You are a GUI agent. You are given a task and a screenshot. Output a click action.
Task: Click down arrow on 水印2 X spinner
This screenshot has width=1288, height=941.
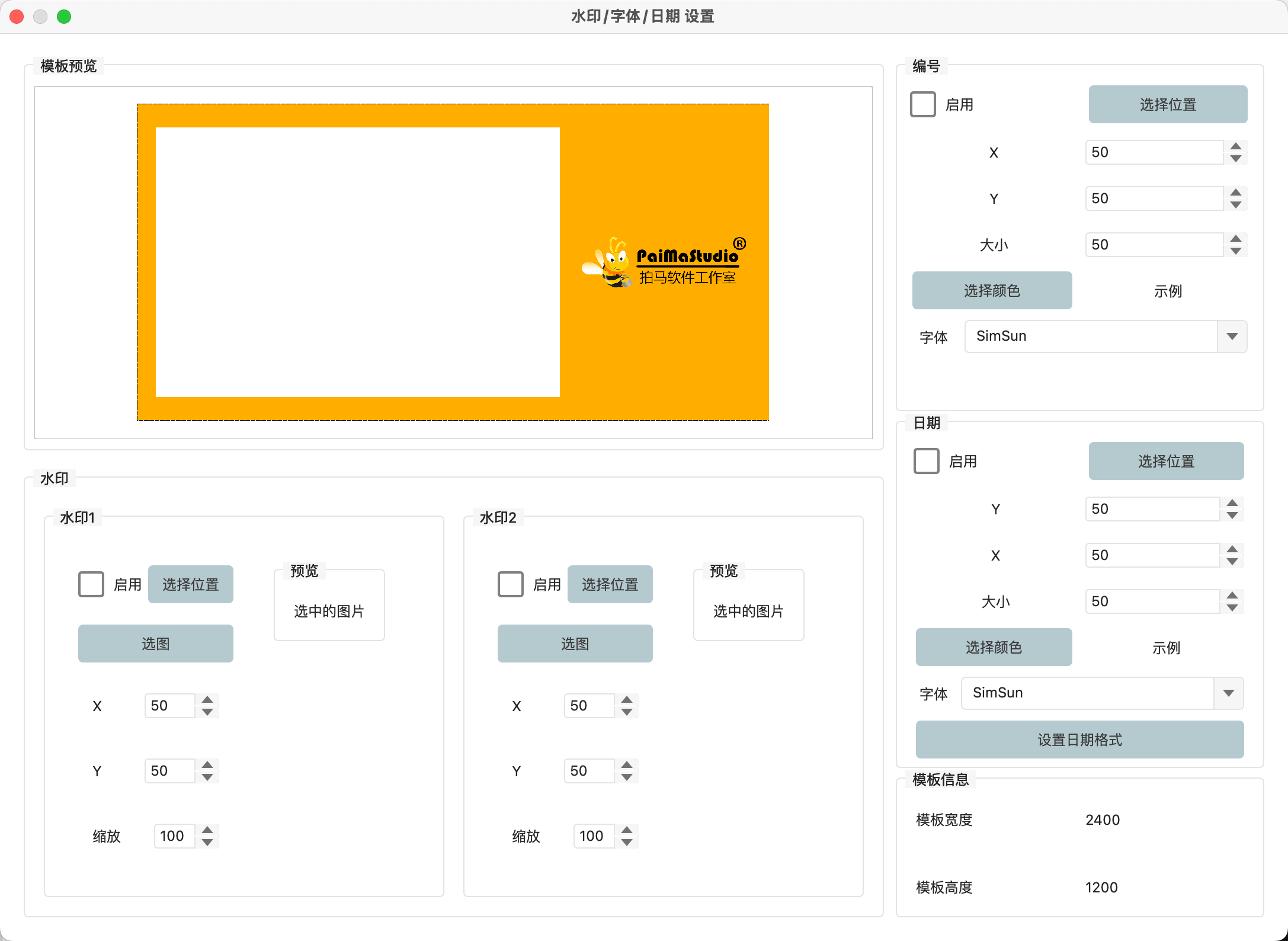[x=627, y=712]
